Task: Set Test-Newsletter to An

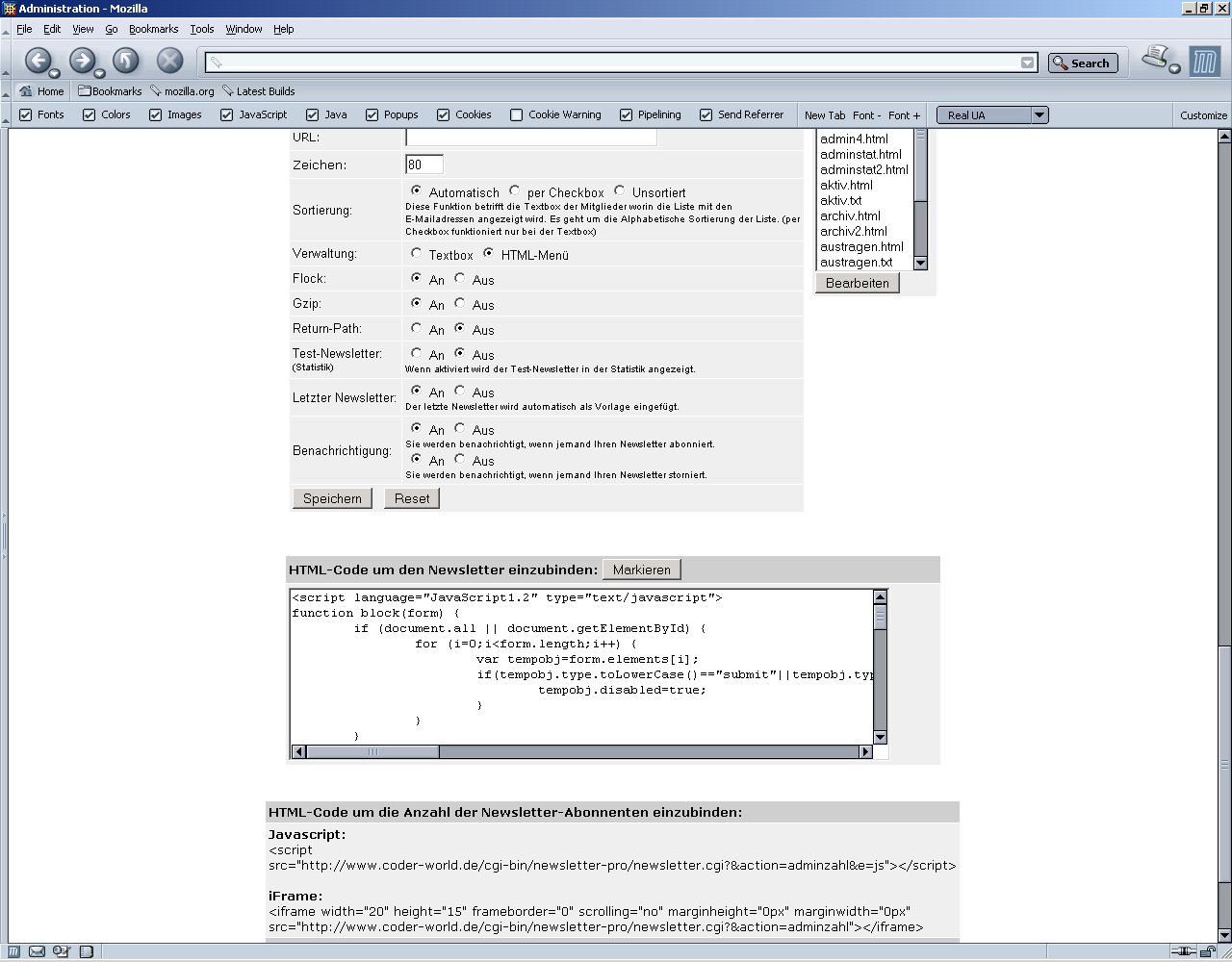Action: [x=416, y=353]
